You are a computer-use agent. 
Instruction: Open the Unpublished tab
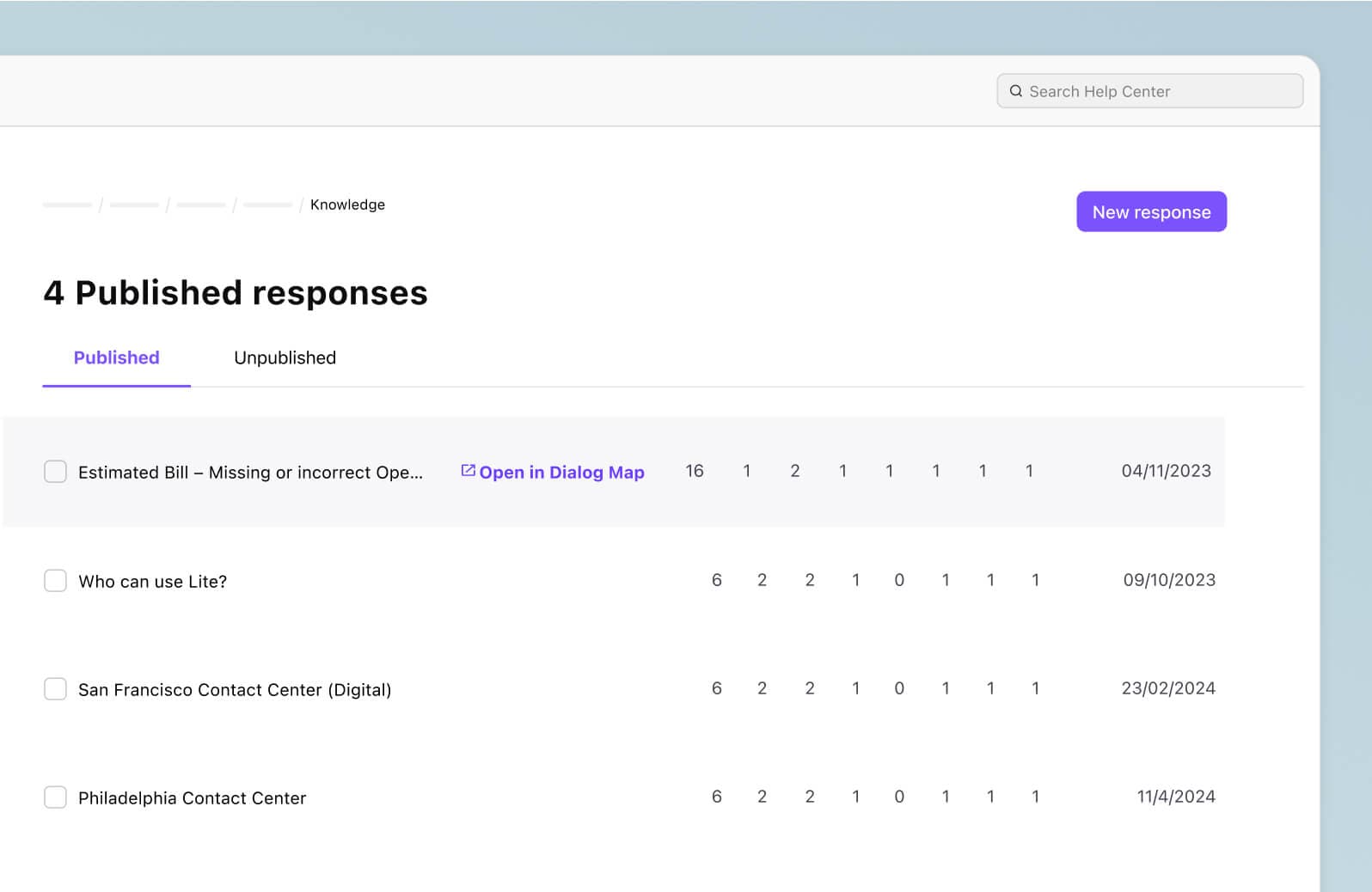(285, 357)
